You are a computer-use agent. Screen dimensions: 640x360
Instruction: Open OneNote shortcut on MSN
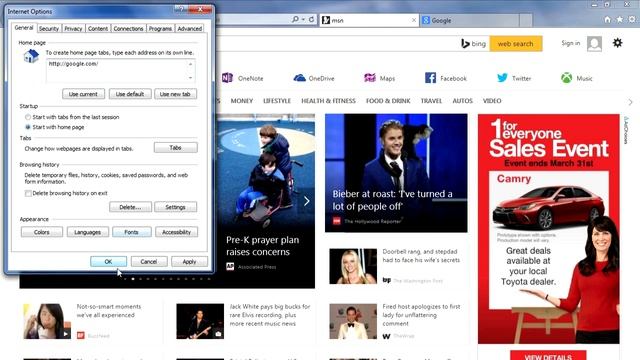click(243, 78)
